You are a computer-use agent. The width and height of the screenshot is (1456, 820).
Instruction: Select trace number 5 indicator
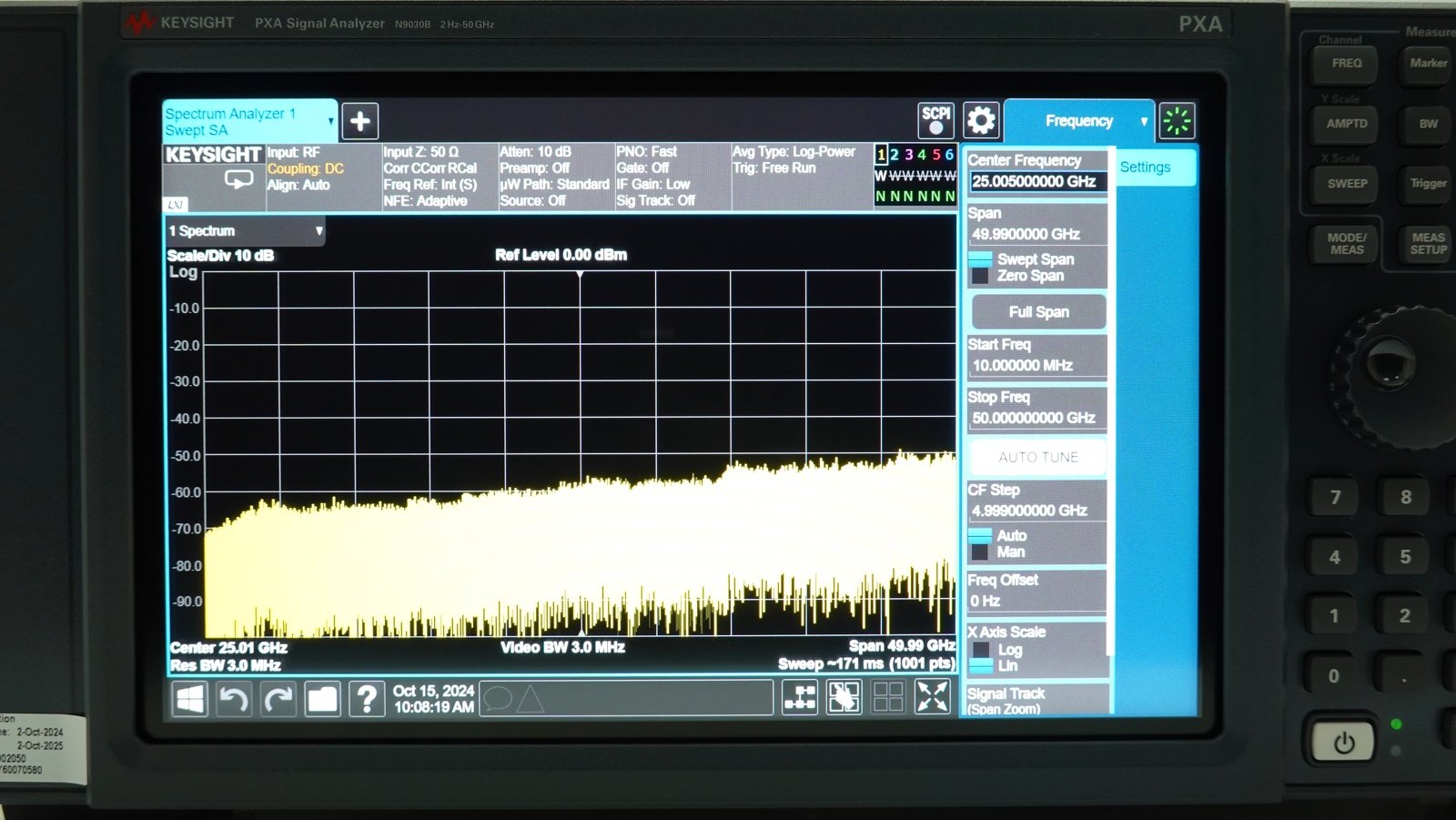click(936, 155)
